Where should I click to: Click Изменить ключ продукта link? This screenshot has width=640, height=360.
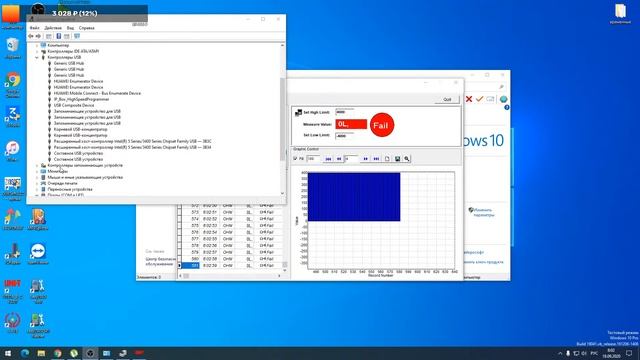(x=483, y=262)
